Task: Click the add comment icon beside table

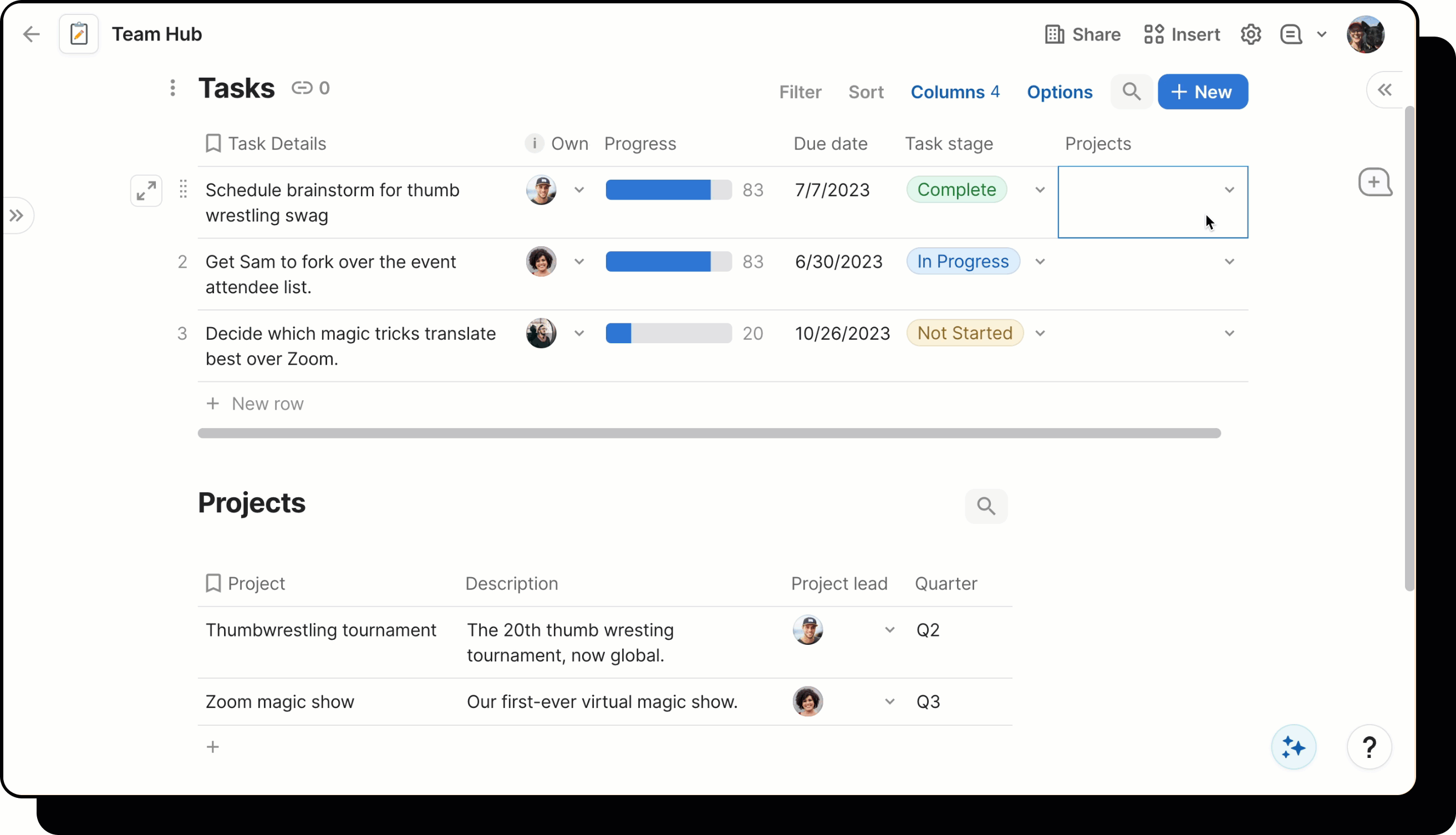Action: point(1374,182)
